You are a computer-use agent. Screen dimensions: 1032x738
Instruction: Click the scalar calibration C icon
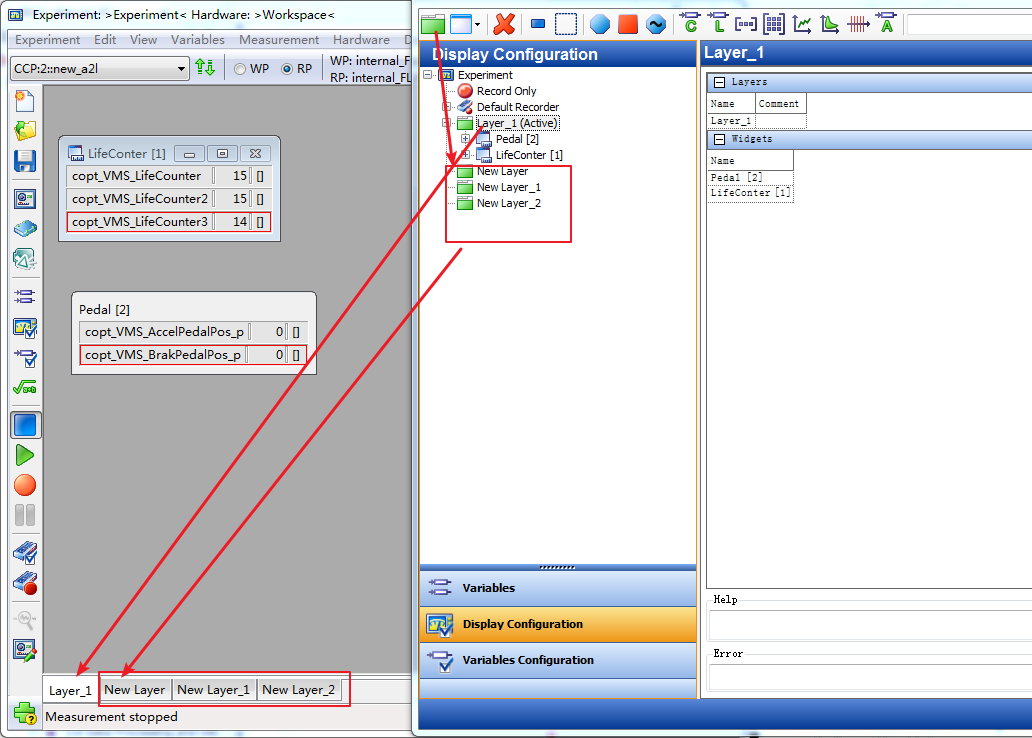tap(690, 24)
